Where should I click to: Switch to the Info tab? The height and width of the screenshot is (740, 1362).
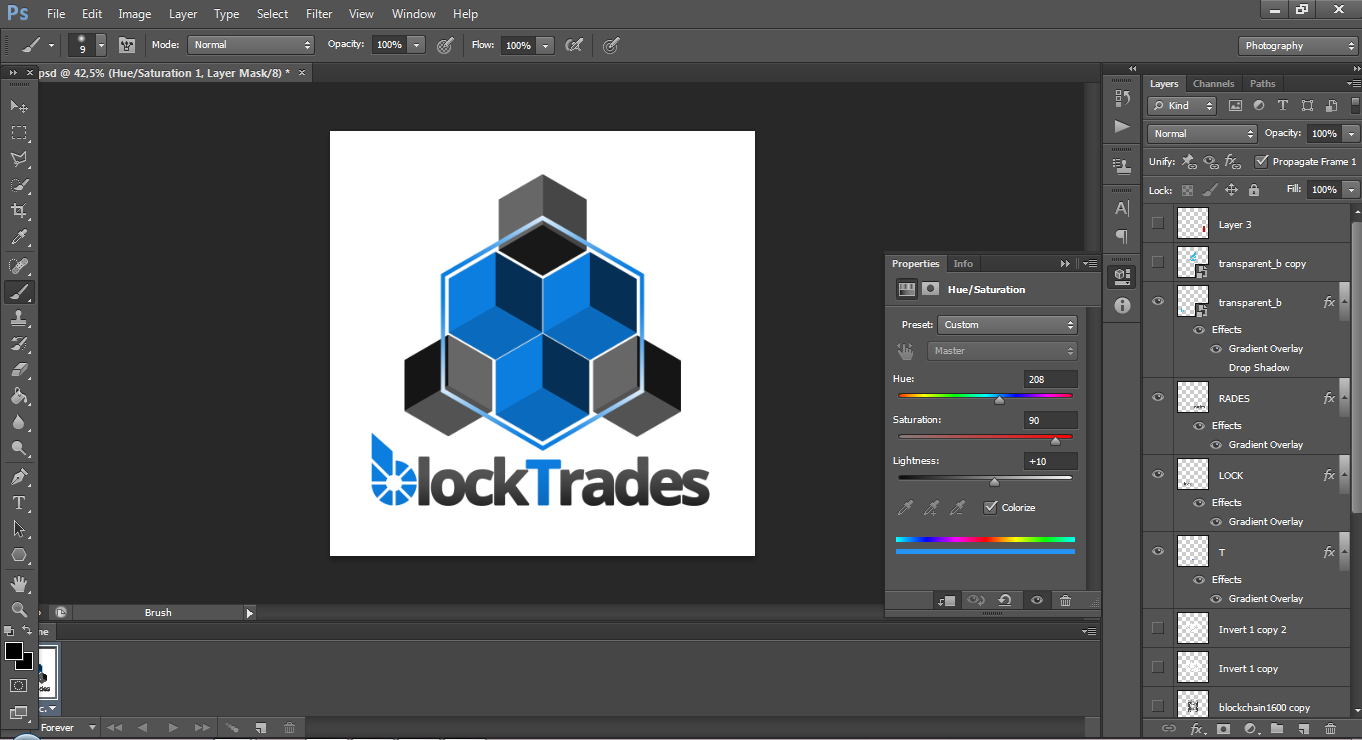(x=963, y=264)
